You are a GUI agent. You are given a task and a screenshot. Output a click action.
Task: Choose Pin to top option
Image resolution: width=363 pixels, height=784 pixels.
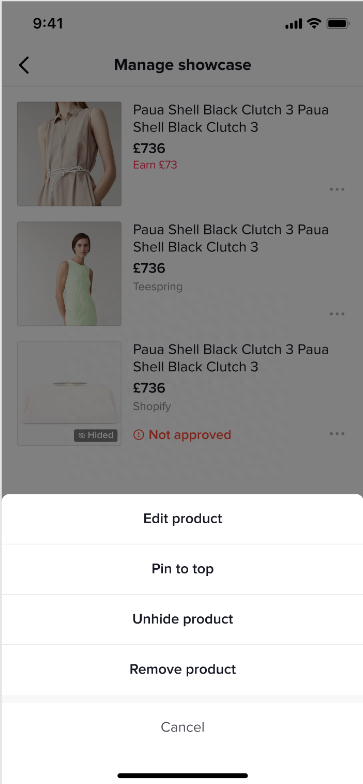182,569
